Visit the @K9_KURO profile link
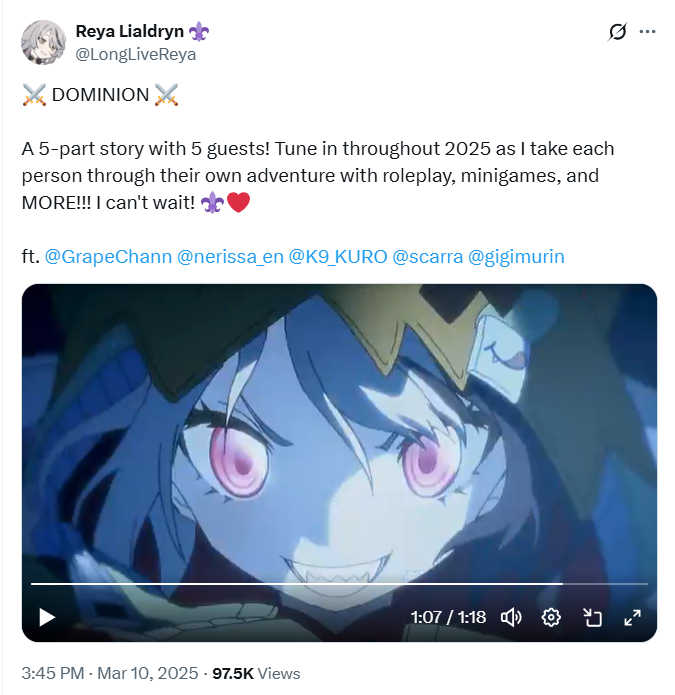The width and height of the screenshot is (675, 695). [x=338, y=257]
